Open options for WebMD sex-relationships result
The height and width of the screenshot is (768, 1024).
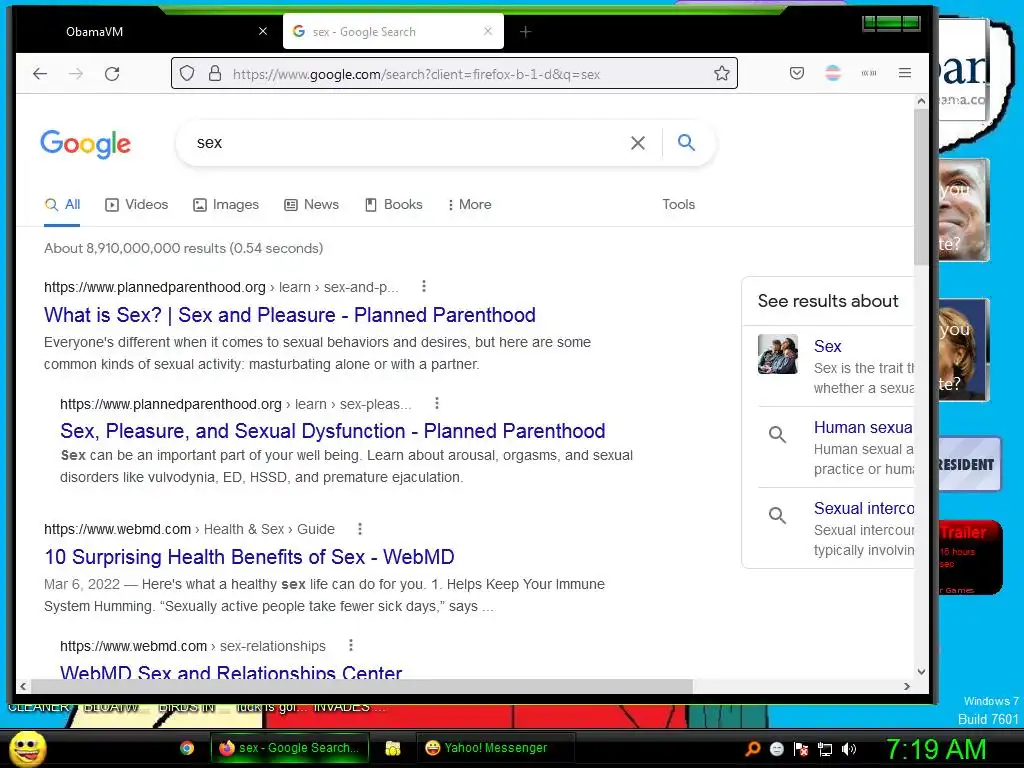pos(351,645)
